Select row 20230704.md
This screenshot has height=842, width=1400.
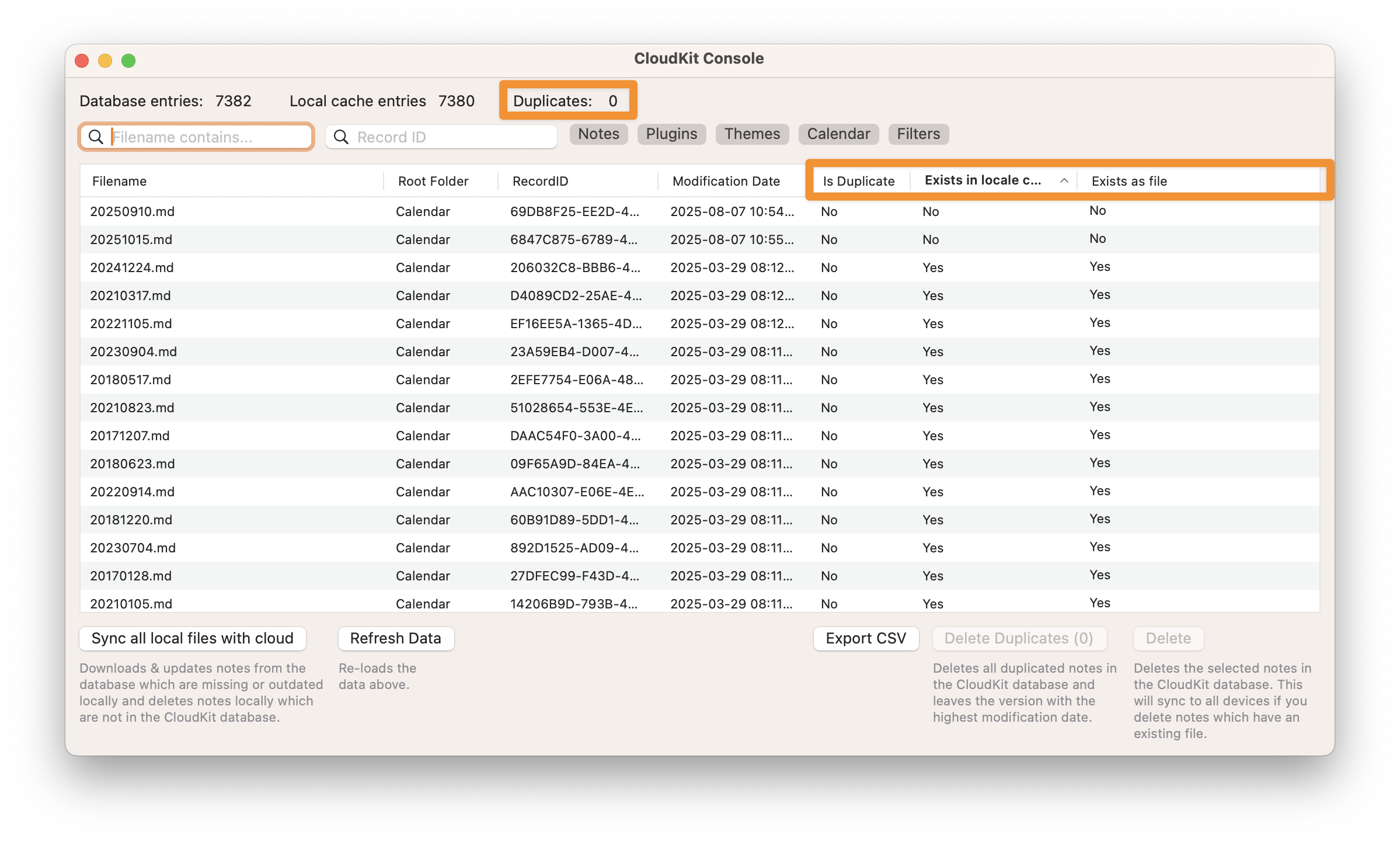699,548
